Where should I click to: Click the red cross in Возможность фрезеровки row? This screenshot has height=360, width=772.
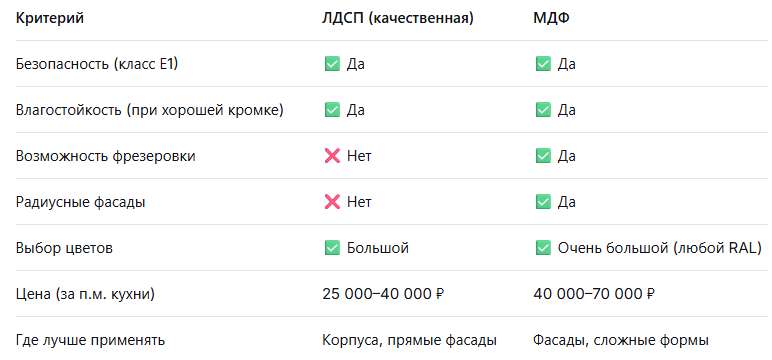(332, 156)
